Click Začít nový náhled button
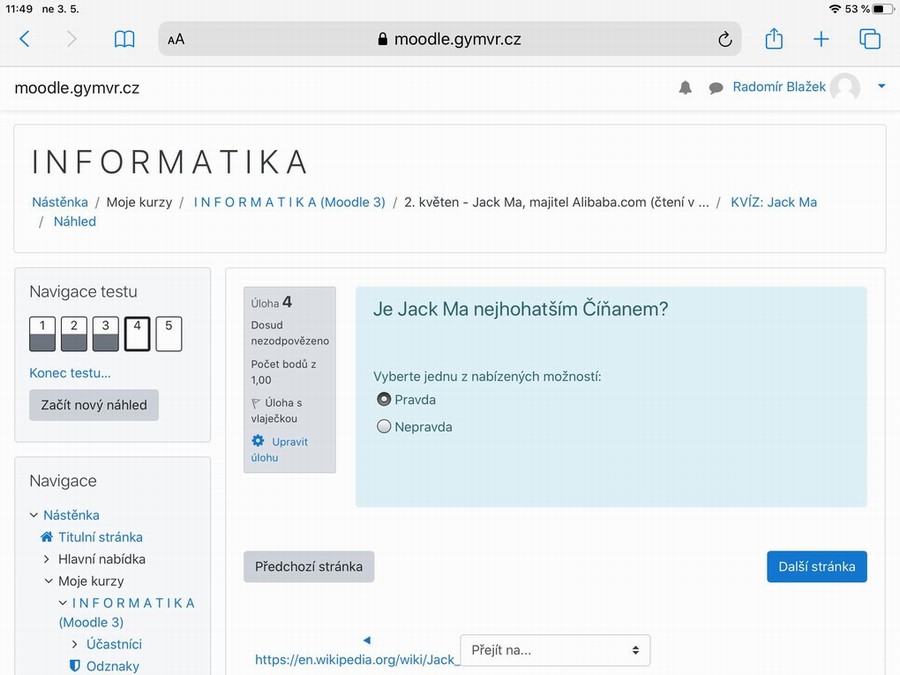 pos(94,405)
